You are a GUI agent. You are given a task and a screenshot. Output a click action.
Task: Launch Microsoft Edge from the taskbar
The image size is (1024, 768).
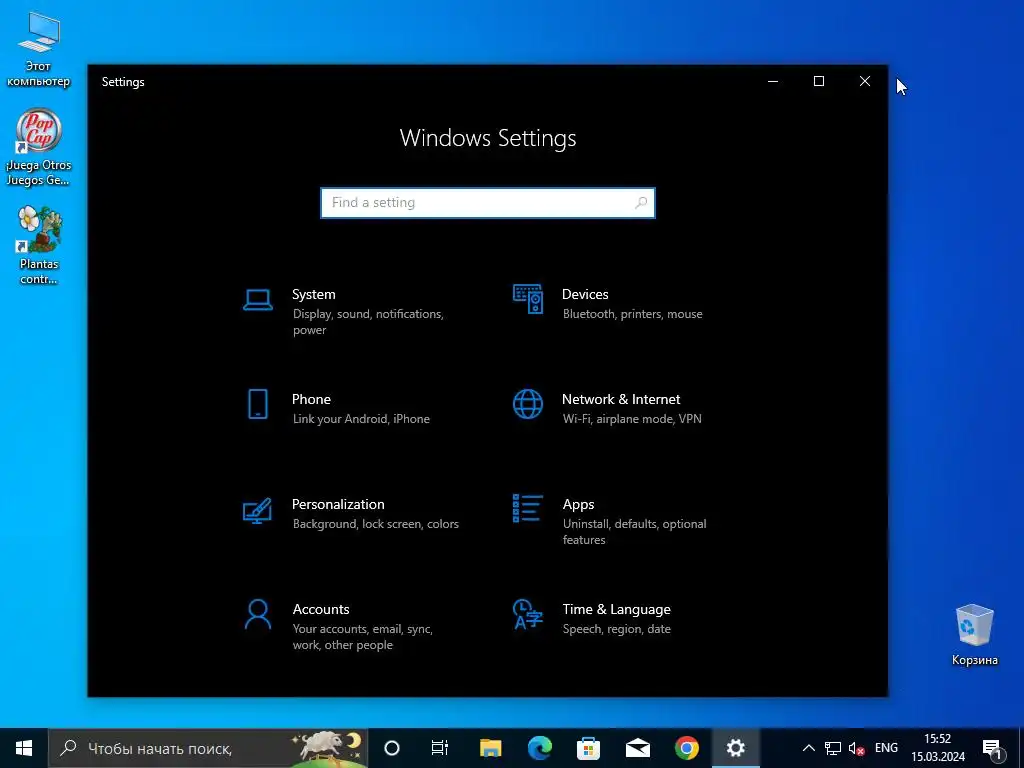point(539,748)
